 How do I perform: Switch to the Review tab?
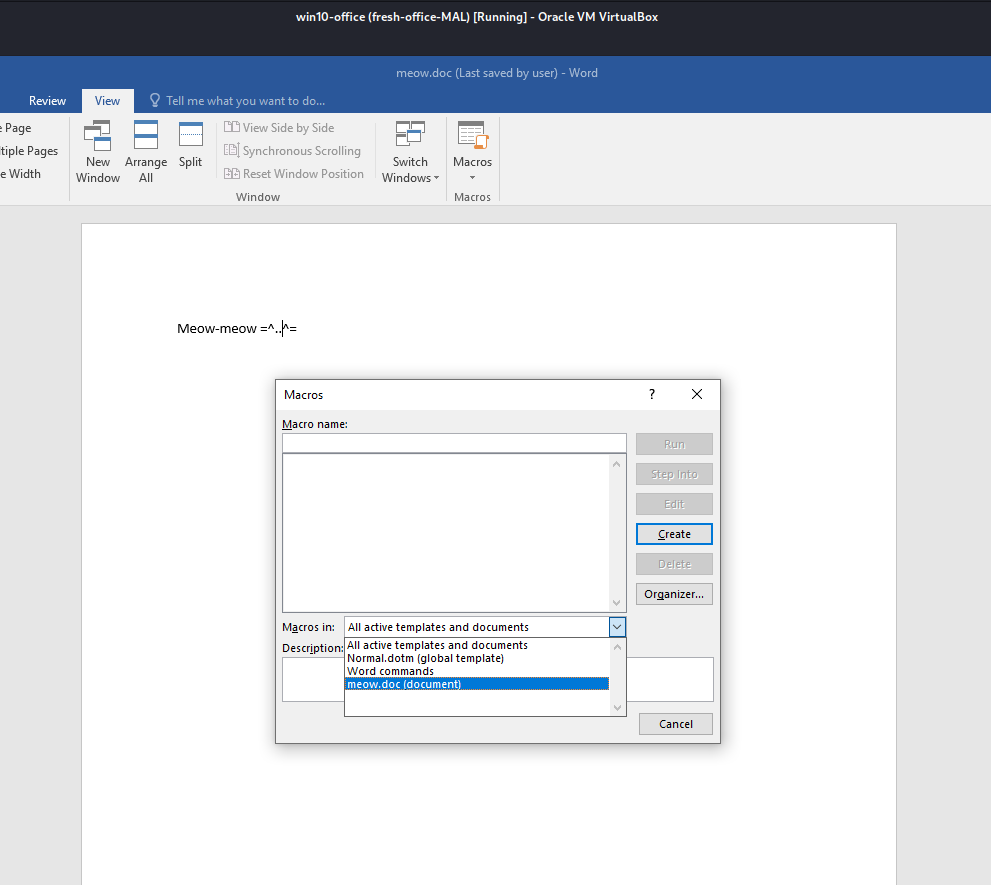click(x=47, y=101)
